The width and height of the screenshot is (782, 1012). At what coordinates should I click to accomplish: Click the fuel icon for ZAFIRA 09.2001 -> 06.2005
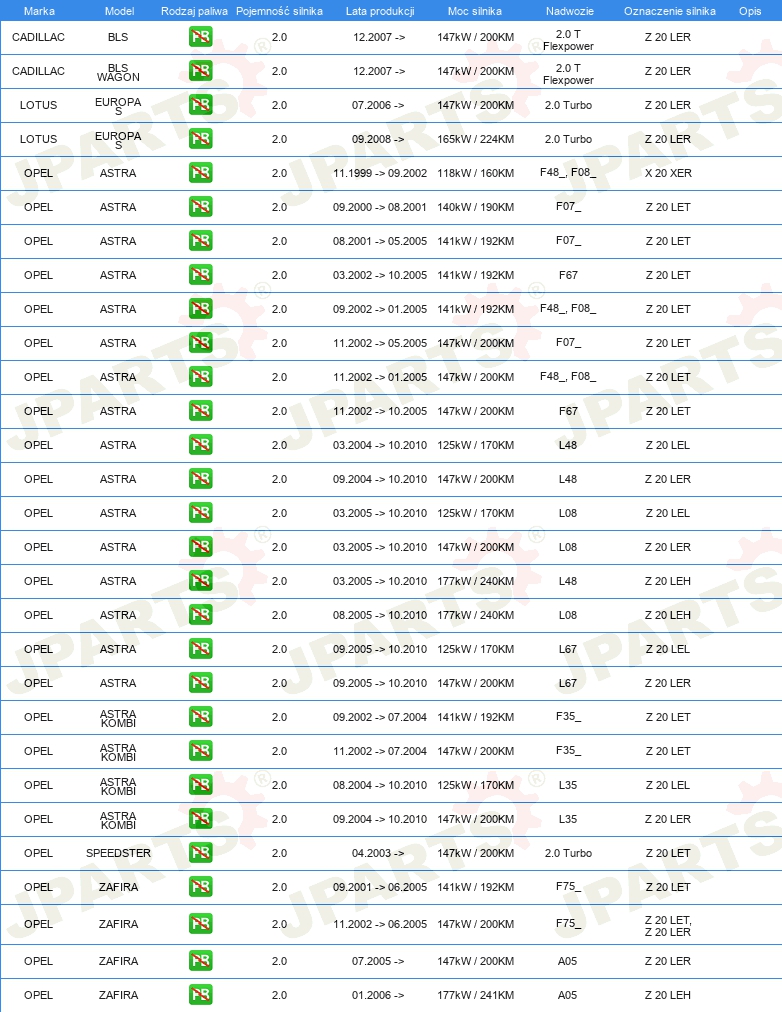click(x=201, y=887)
